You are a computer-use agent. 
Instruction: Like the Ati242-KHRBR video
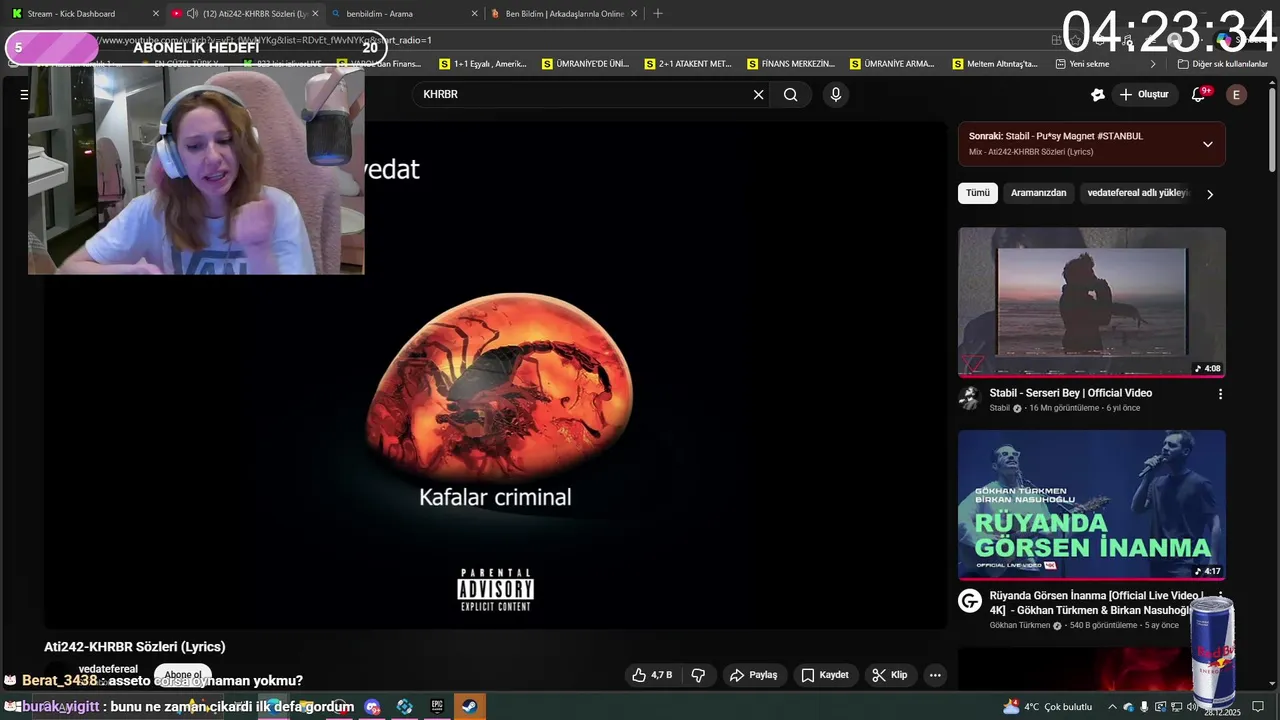tap(652, 675)
